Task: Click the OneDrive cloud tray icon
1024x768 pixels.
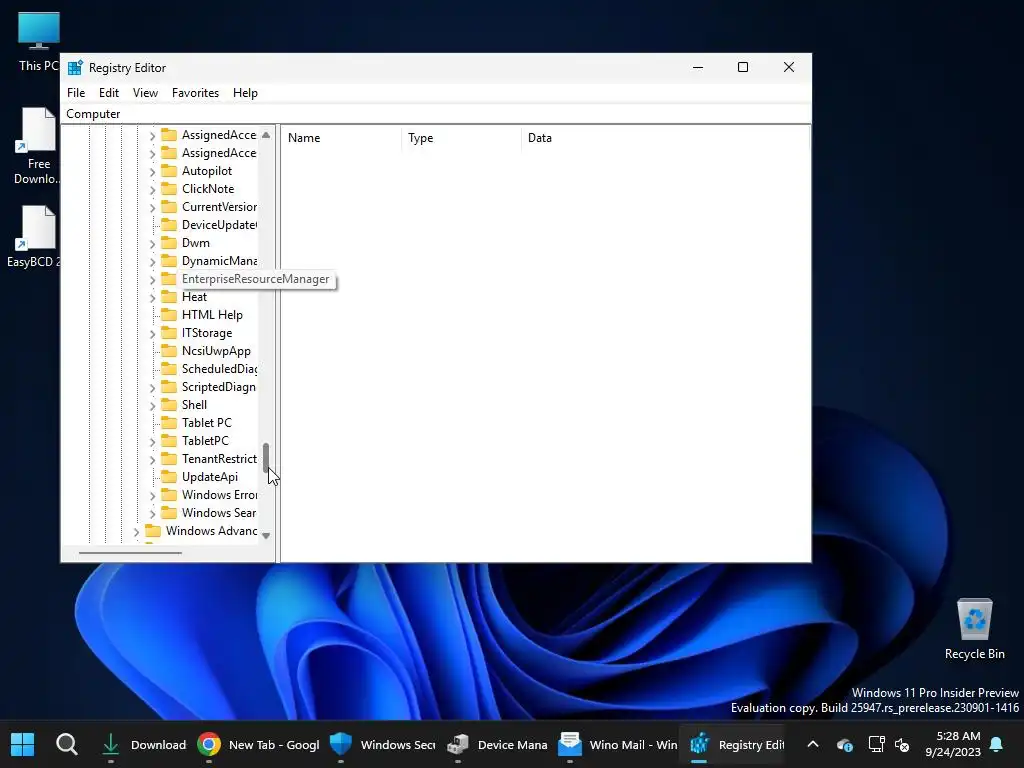Action: (844, 744)
